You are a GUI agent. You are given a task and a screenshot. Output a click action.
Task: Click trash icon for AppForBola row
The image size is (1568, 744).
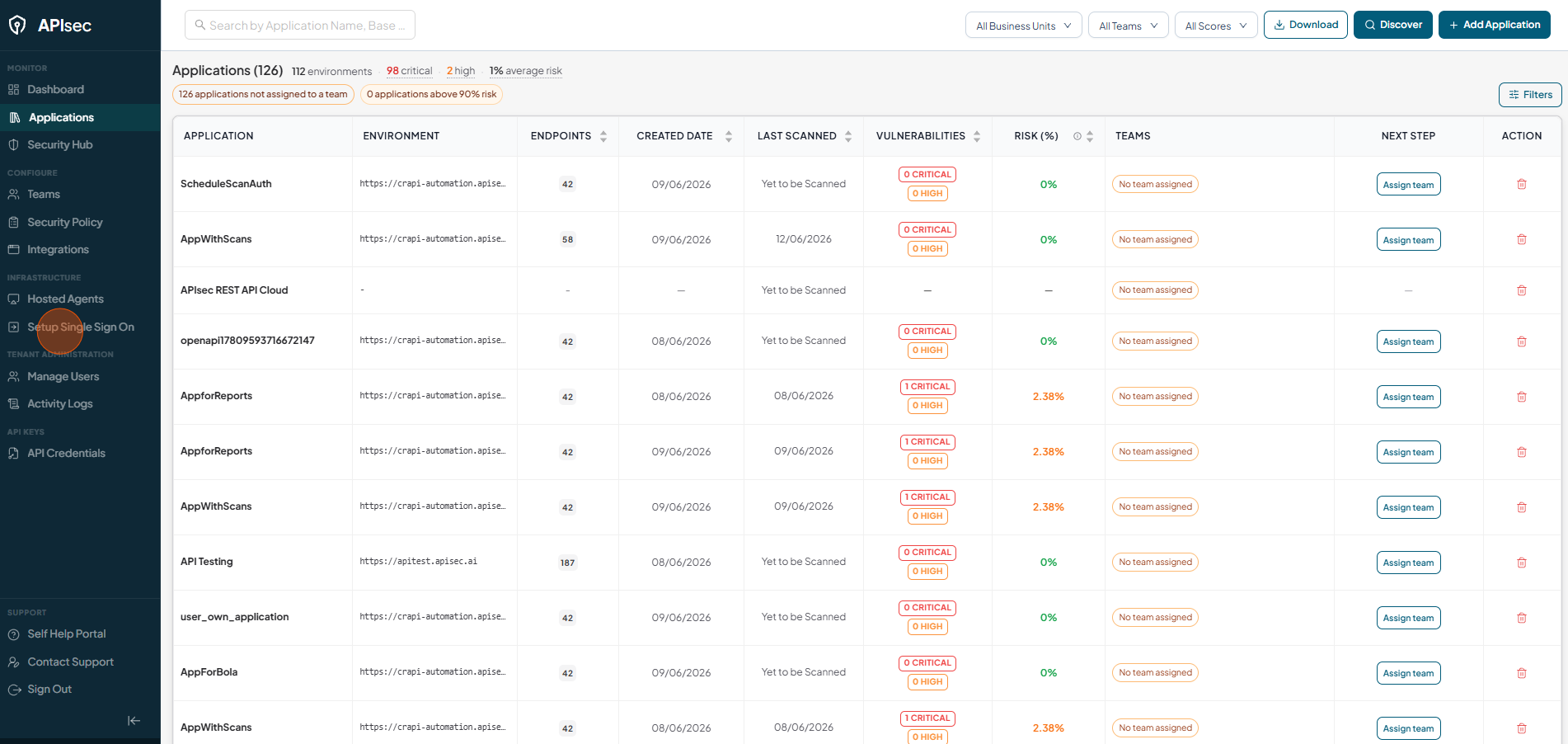tap(1522, 673)
